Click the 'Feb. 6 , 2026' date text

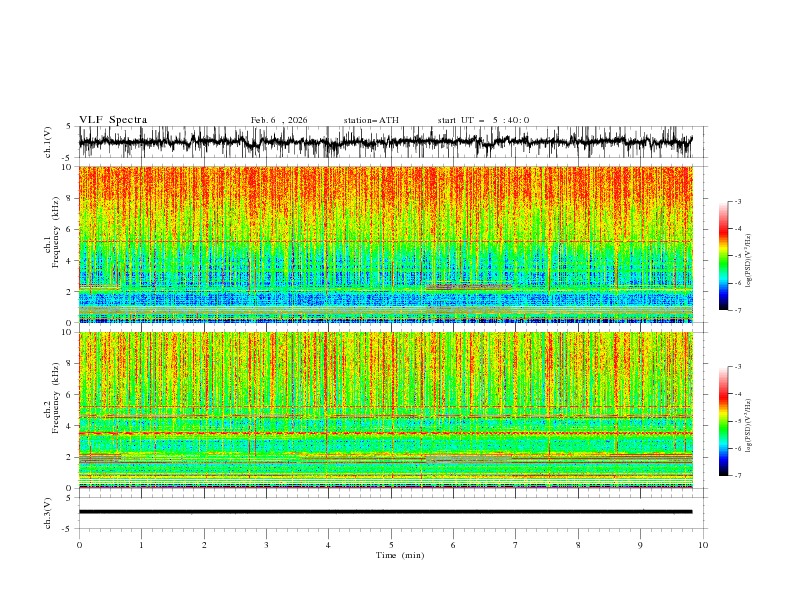(x=279, y=120)
